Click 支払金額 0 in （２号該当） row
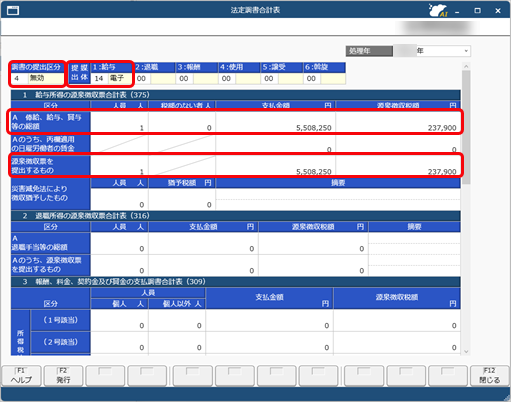 point(269,343)
